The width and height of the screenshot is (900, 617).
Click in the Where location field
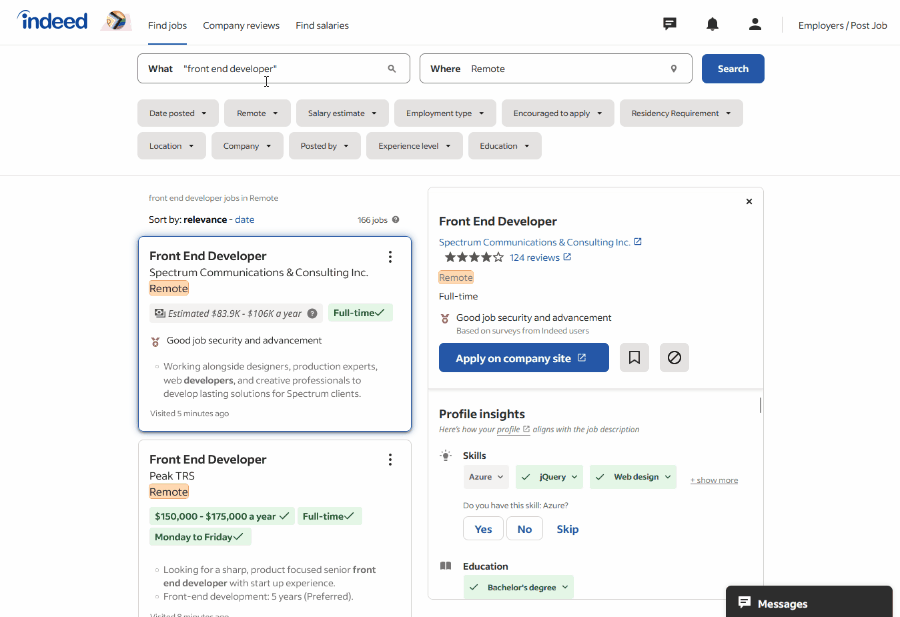click(556, 69)
